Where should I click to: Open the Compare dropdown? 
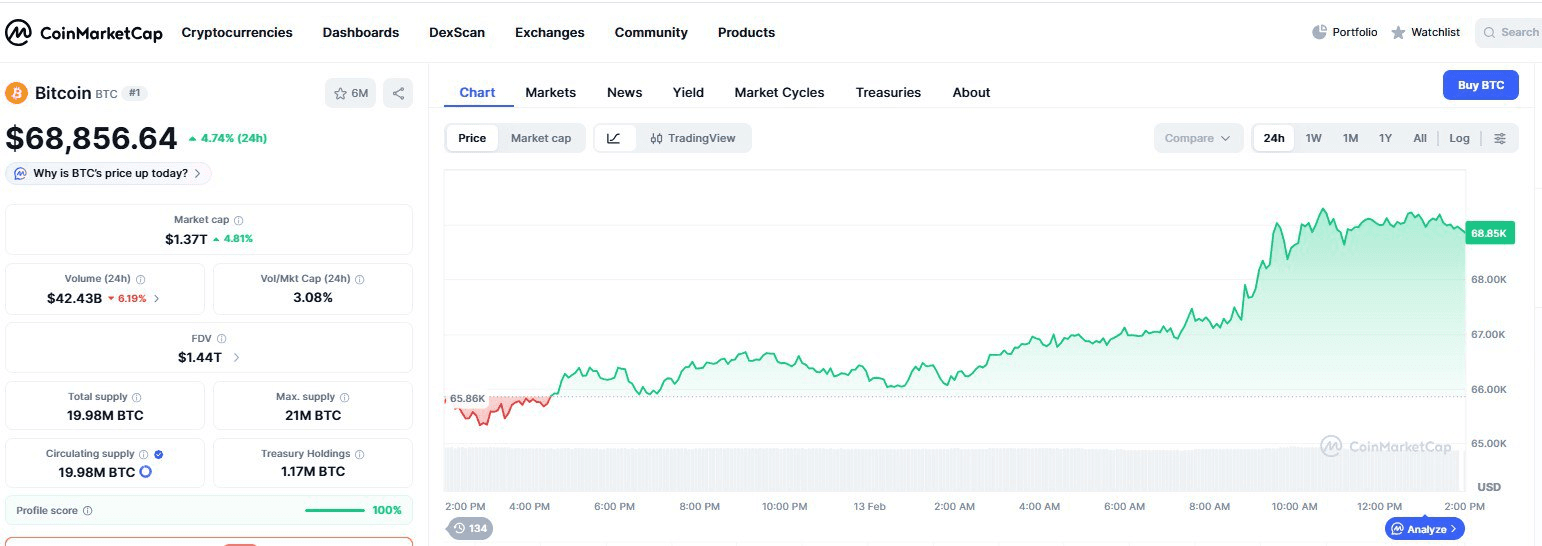(1197, 138)
